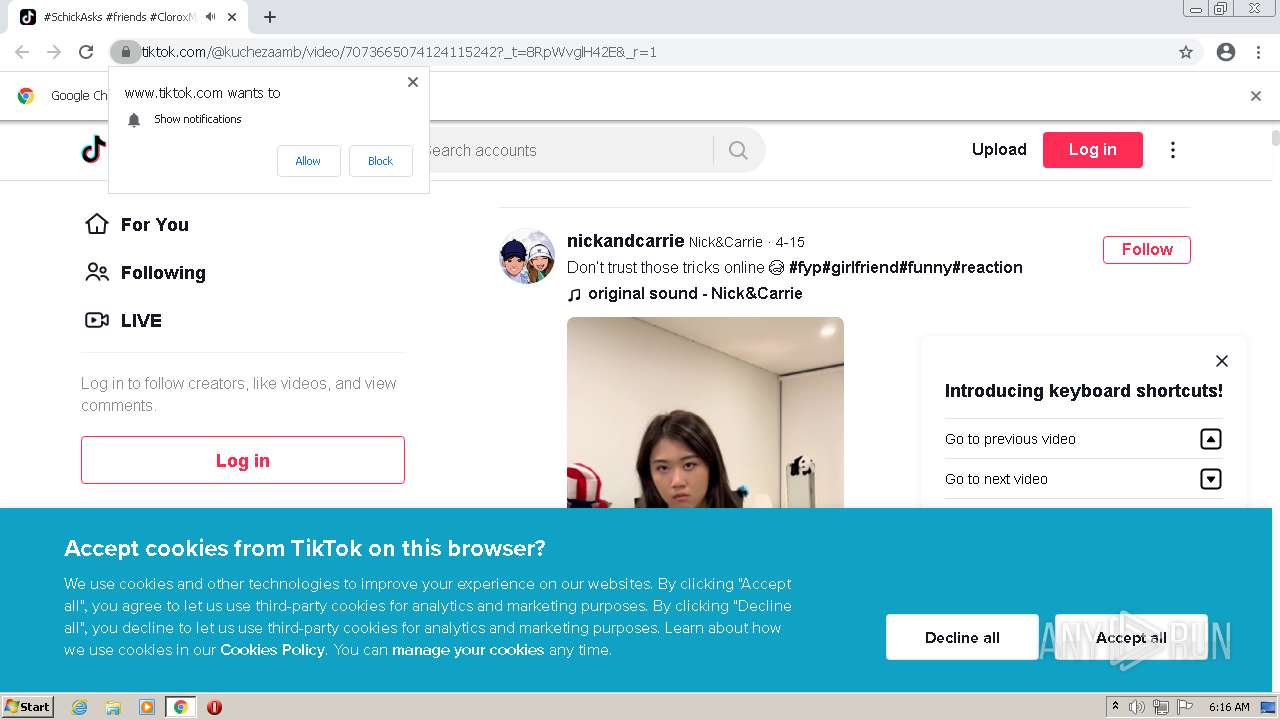The height and width of the screenshot is (720, 1280).
Task: Close the notification permission popup
Action: 413,82
